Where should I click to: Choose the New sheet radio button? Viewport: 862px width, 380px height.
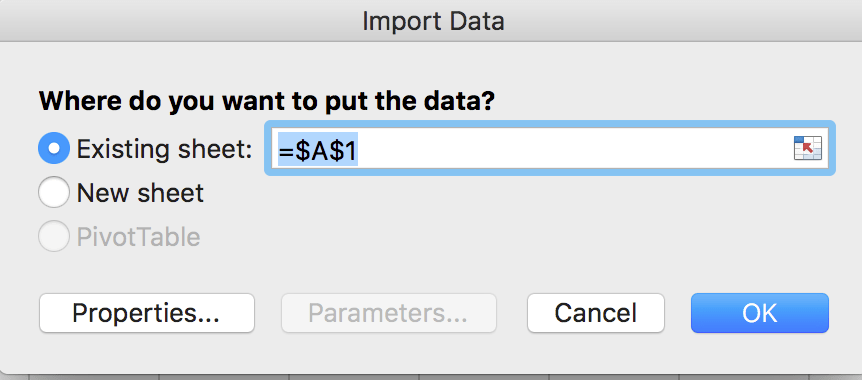click(x=54, y=192)
